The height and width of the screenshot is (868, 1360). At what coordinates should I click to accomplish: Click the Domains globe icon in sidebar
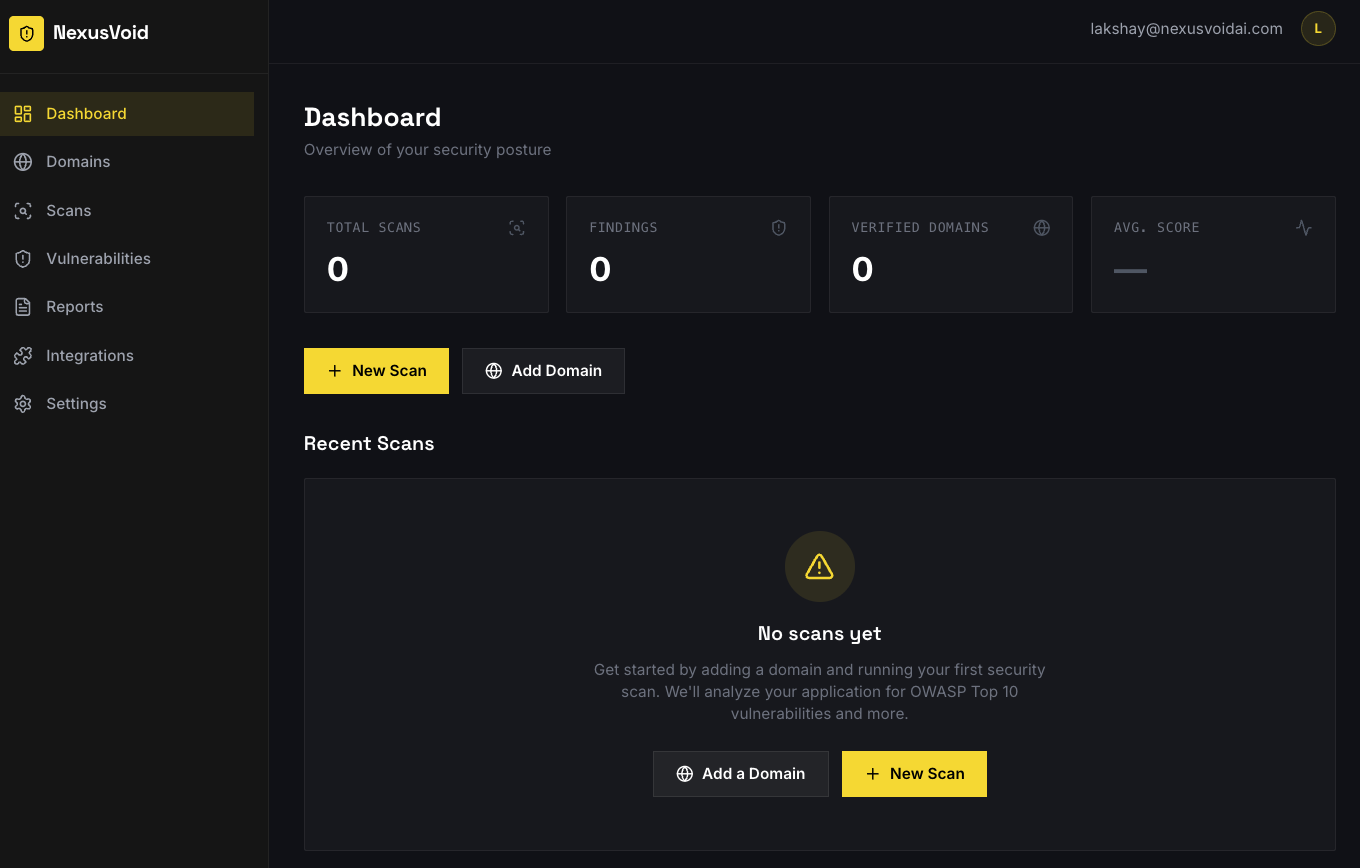point(23,162)
